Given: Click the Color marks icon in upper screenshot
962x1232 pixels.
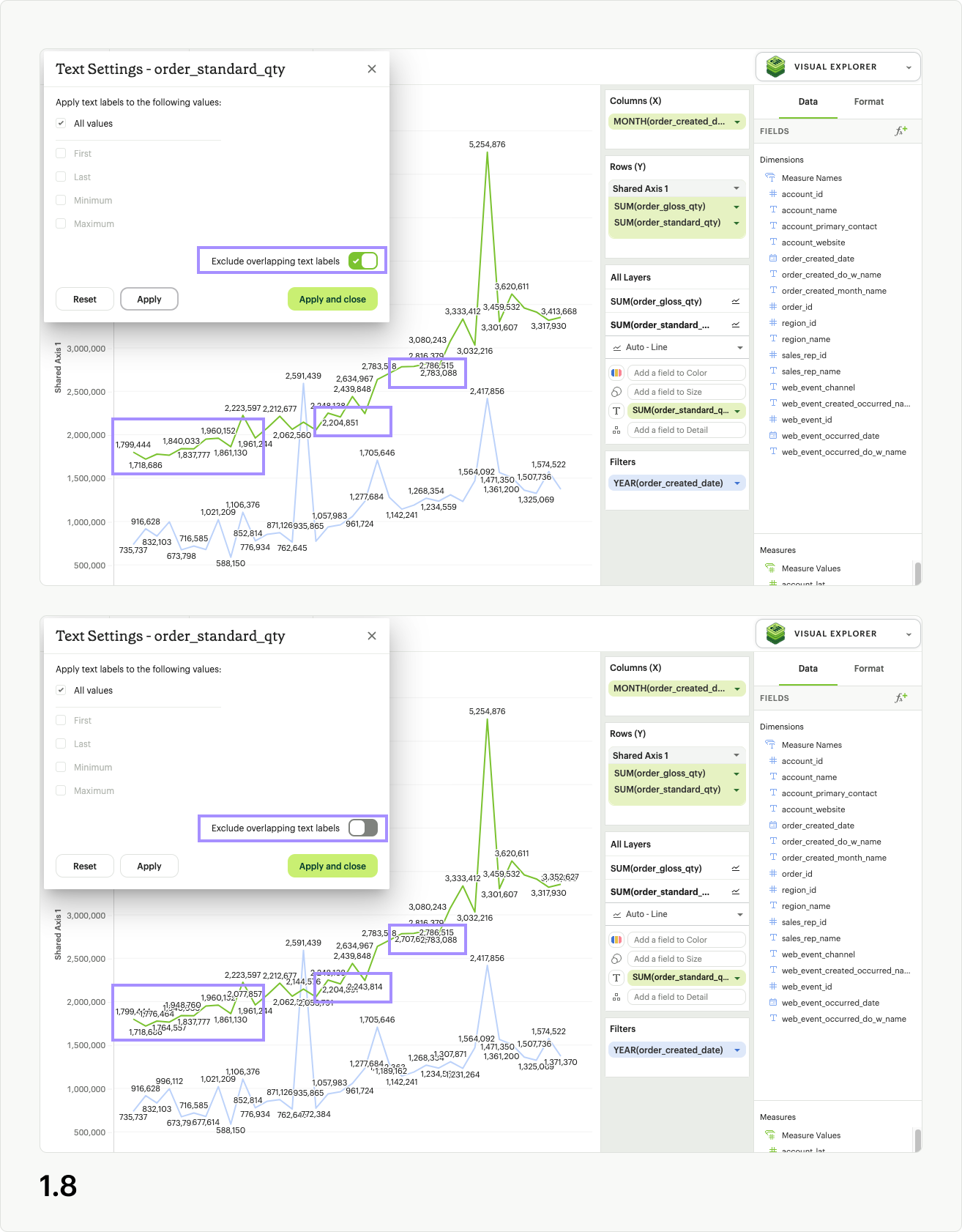Looking at the screenshot, I should [616, 373].
